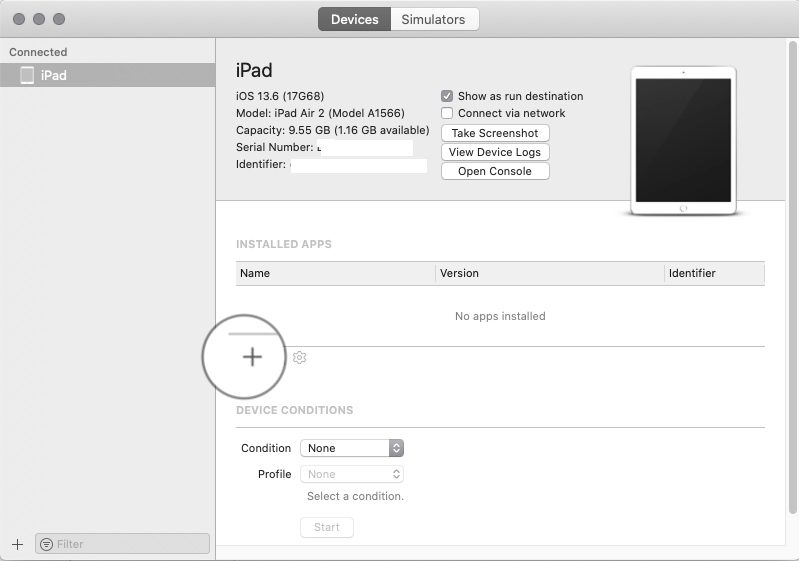Minimize the window with the middle traffic-light button
Screen dimensions: 799x561
coord(39,19)
